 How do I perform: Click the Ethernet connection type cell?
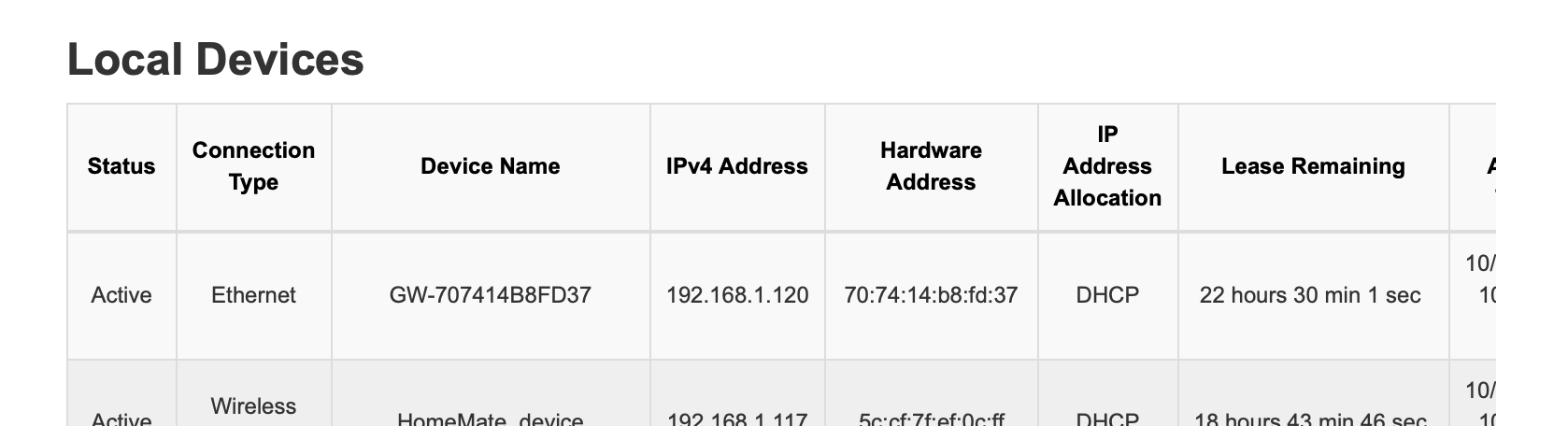254,295
